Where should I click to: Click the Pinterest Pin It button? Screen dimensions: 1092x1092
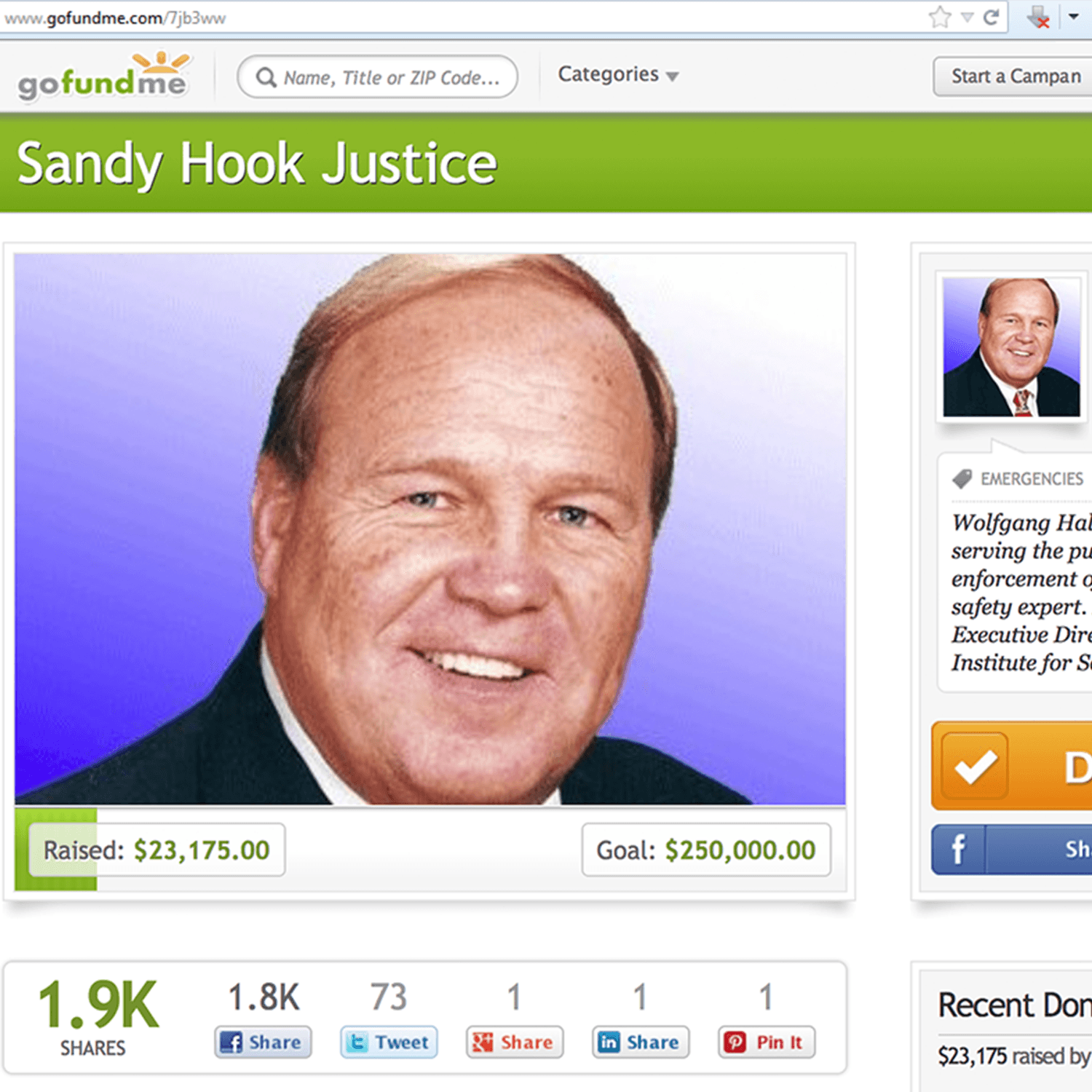[767, 1042]
